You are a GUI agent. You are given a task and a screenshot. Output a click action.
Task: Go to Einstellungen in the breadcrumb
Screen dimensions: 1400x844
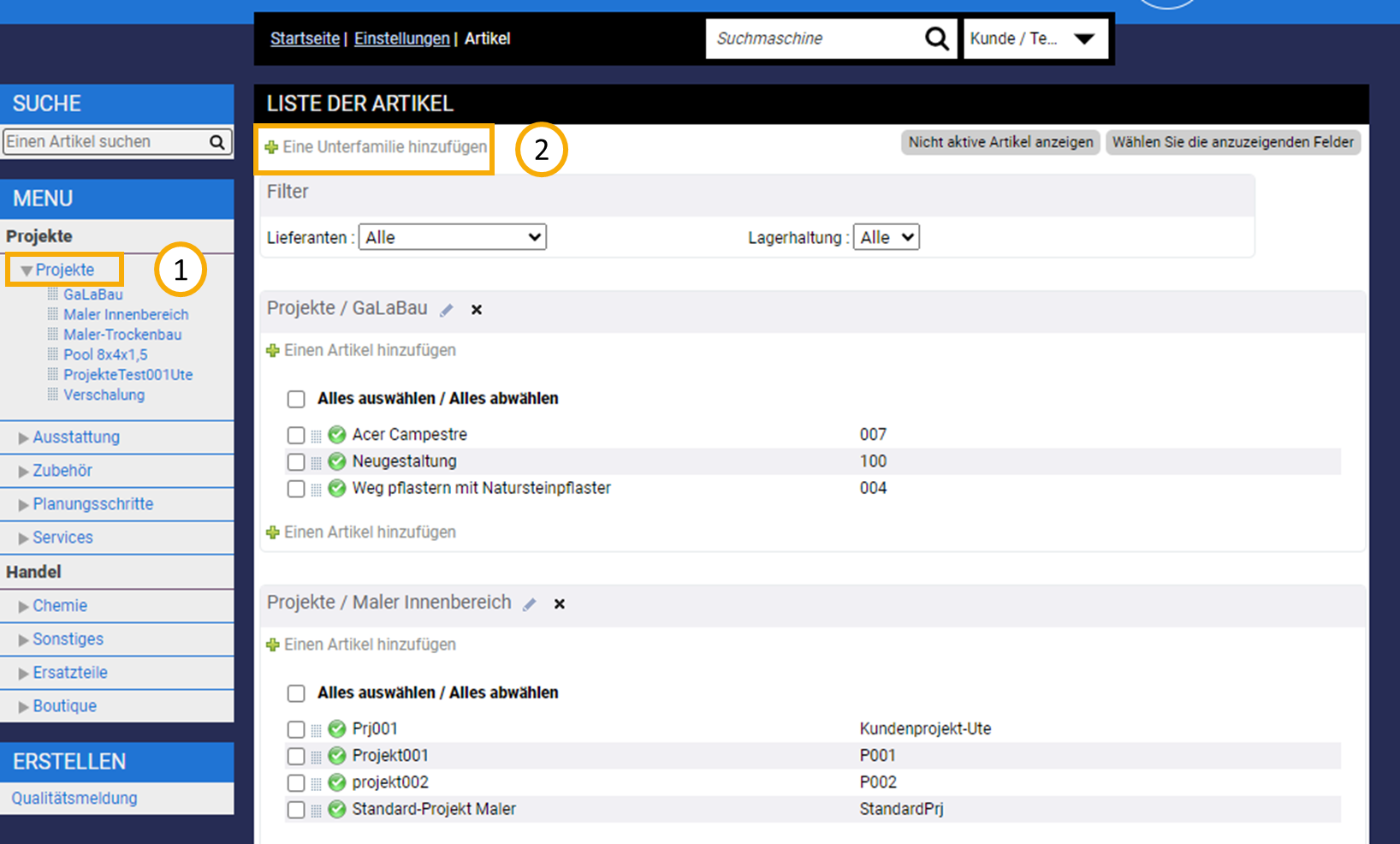pos(401,39)
